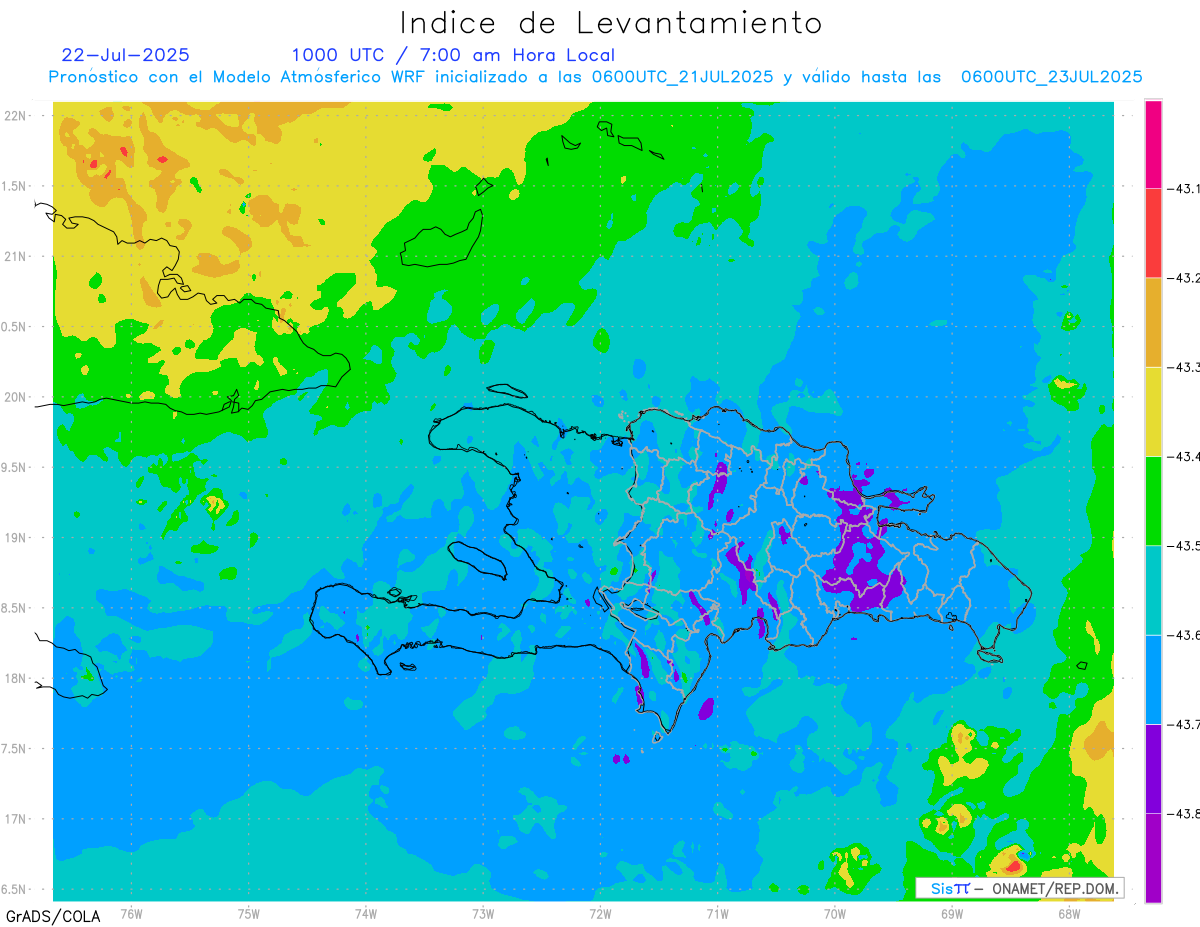The image size is (1200, 927).
Task: Select the '22-Jul-2025' date text
Action: point(125,55)
